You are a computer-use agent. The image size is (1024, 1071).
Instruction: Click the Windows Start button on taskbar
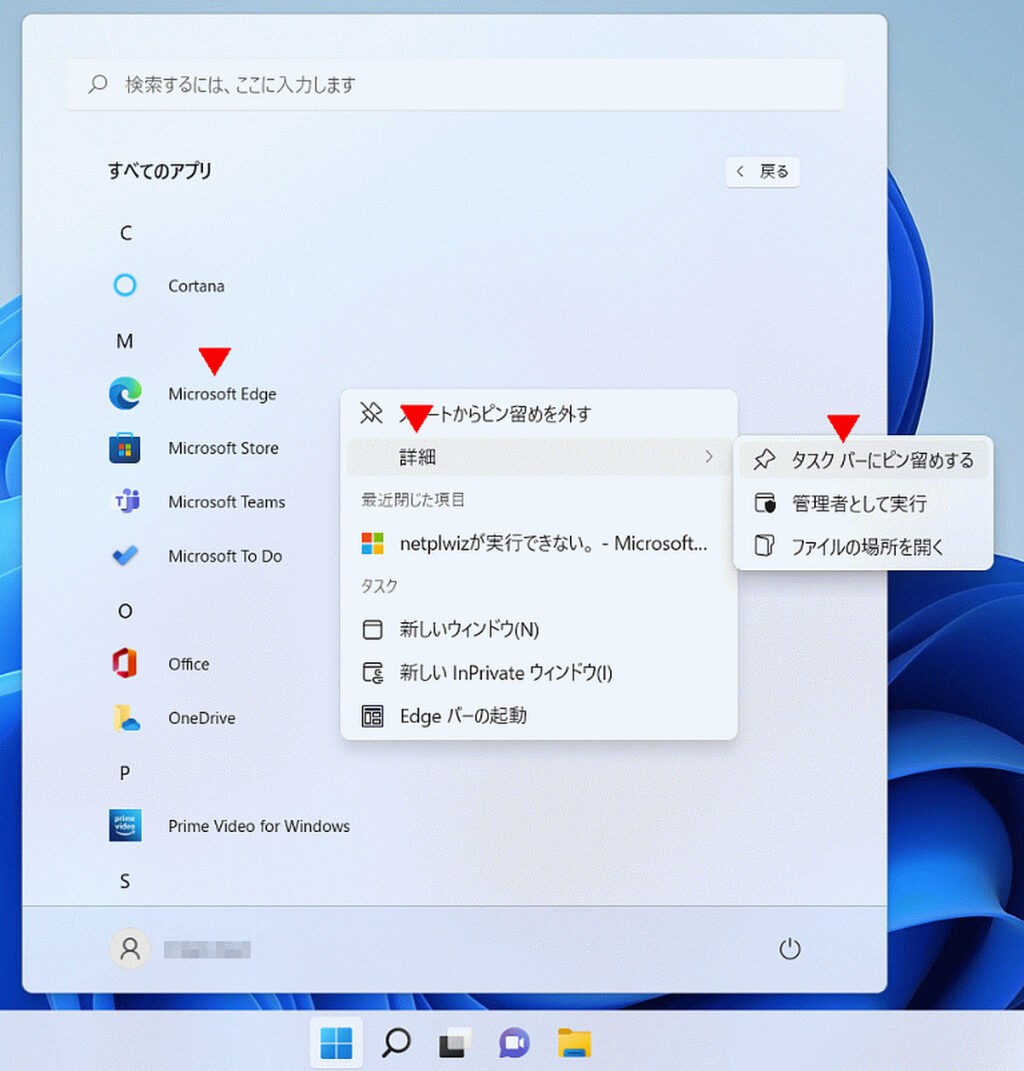(x=336, y=1043)
